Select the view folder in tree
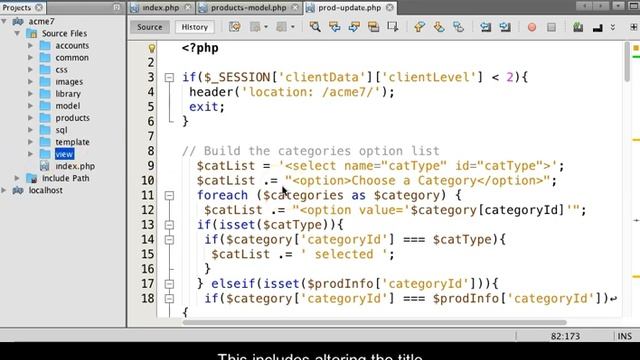Screen dimensions: 640x360 pos(64,154)
